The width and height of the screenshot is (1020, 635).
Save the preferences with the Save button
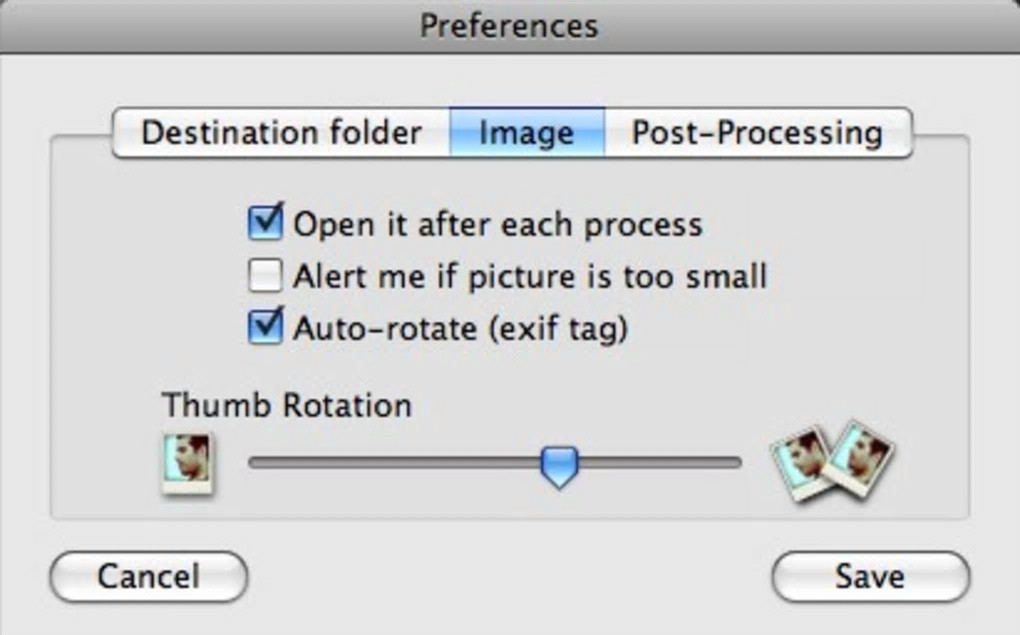(x=870, y=576)
